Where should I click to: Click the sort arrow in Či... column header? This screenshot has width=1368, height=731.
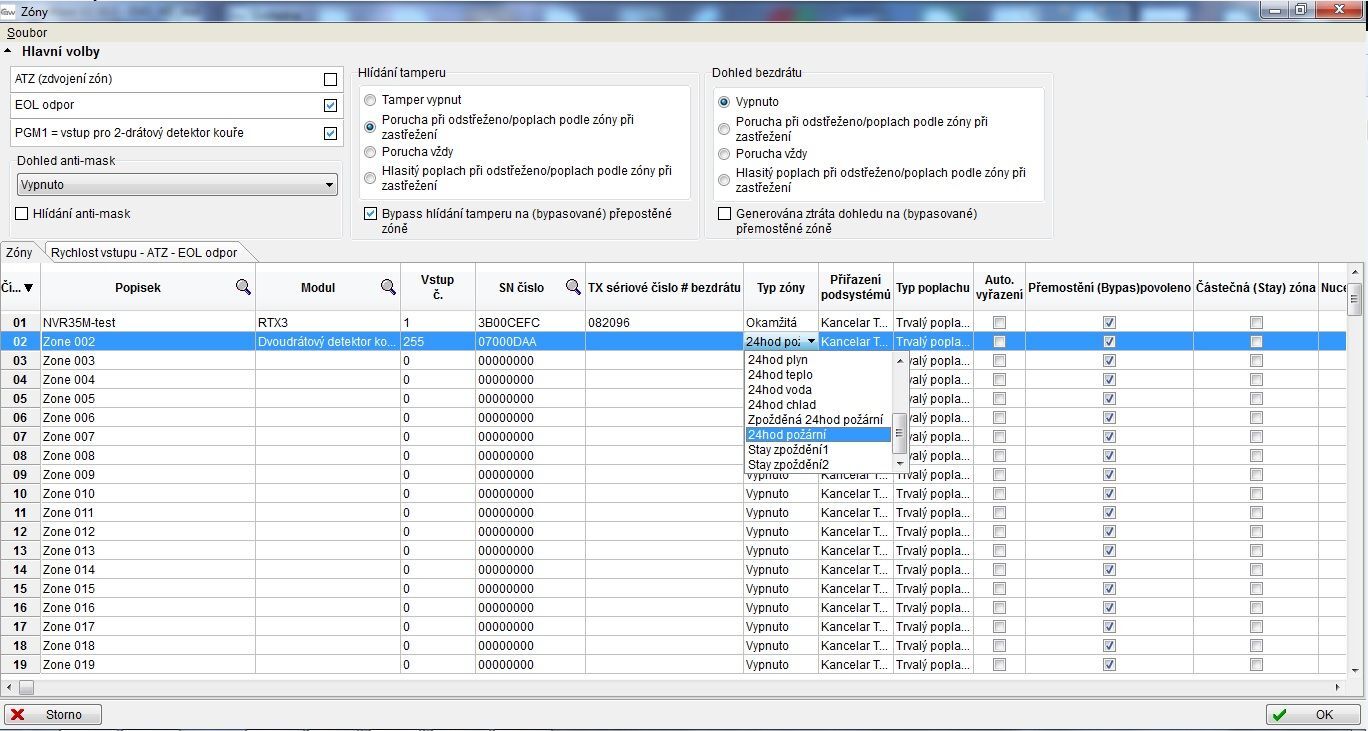click(28, 288)
